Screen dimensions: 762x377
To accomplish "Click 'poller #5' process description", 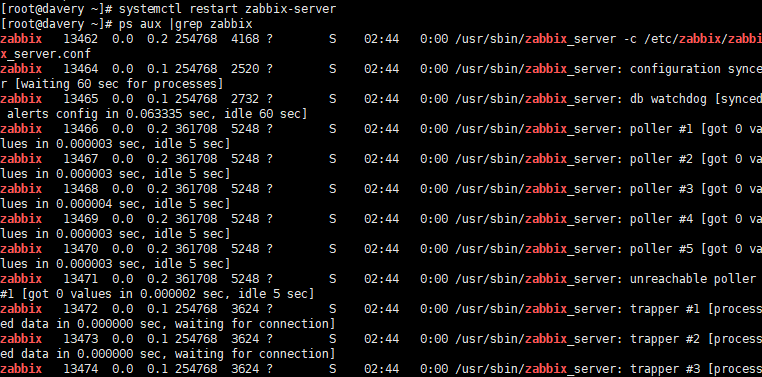I will click(661, 249).
